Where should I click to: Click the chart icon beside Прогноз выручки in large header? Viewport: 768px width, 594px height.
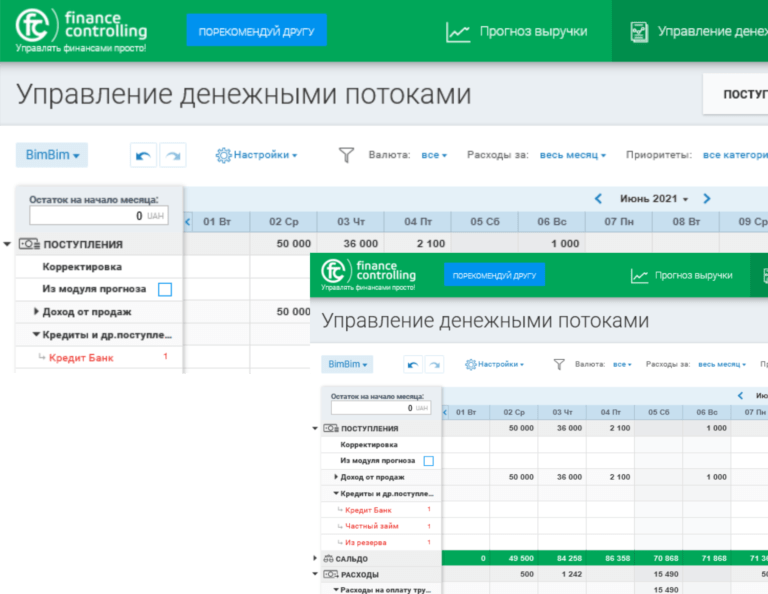[458, 32]
